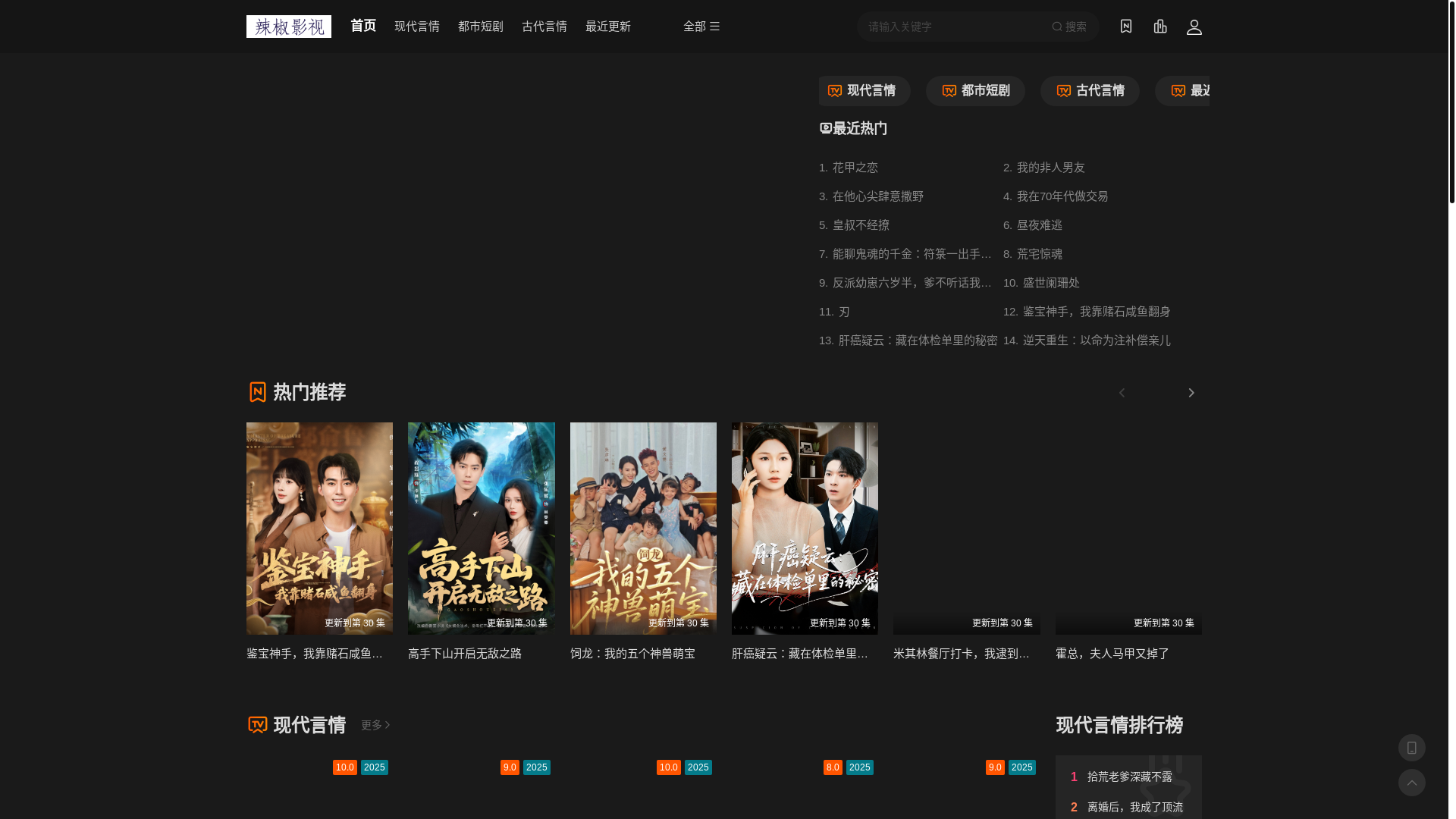Open 花甲之恋 in recent hot list
The image size is (1456, 819).
[855, 168]
